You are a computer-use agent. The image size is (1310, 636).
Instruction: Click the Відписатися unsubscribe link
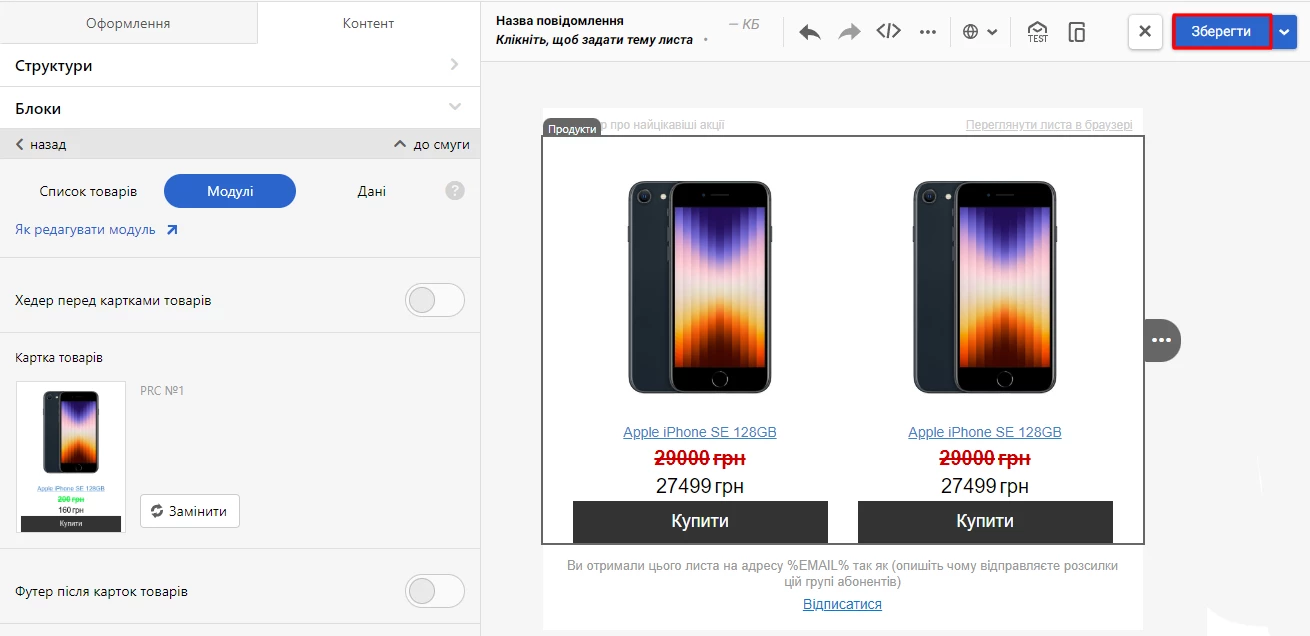click(x=842, y=604)
